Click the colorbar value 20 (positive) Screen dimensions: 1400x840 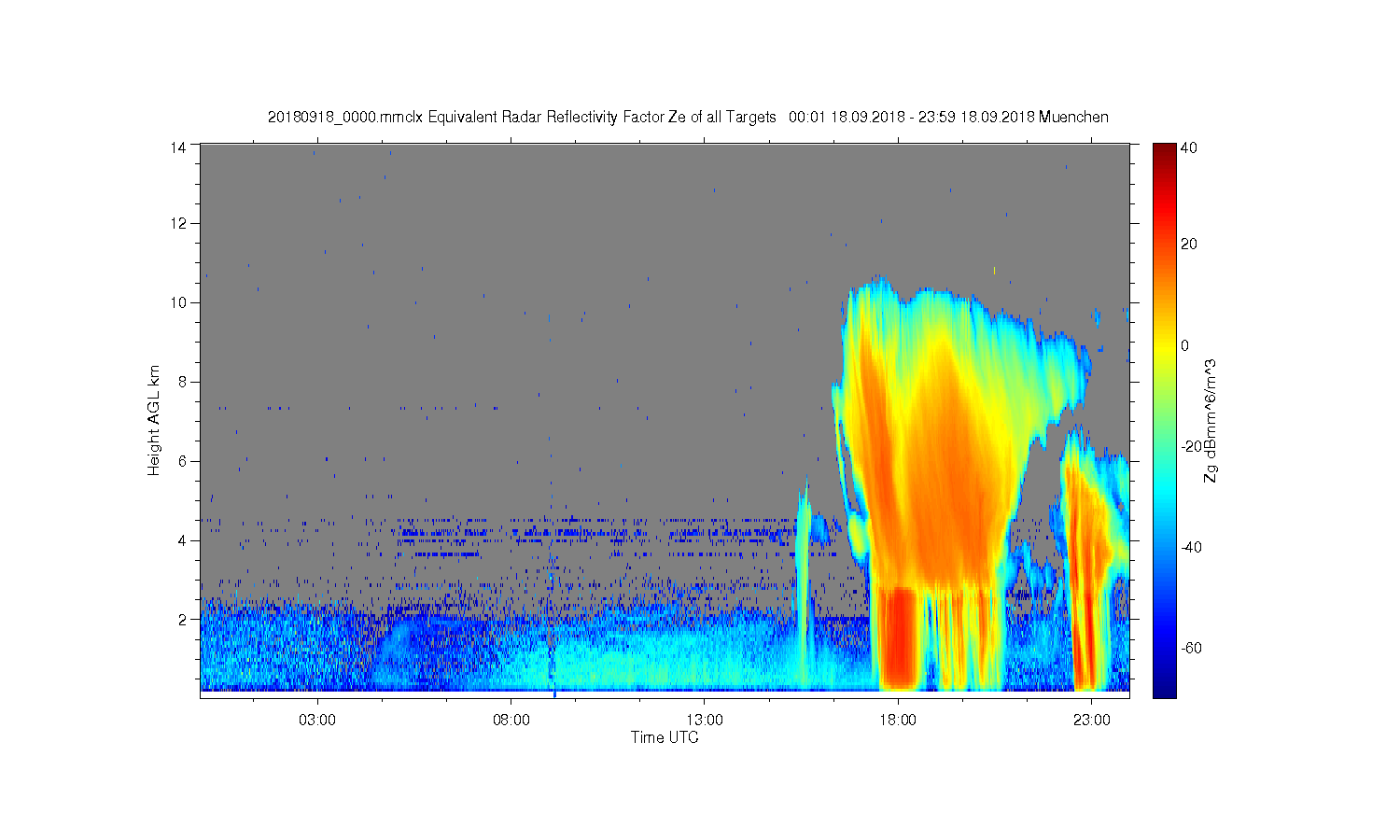pyautogui.click(x=1189, y=245)
